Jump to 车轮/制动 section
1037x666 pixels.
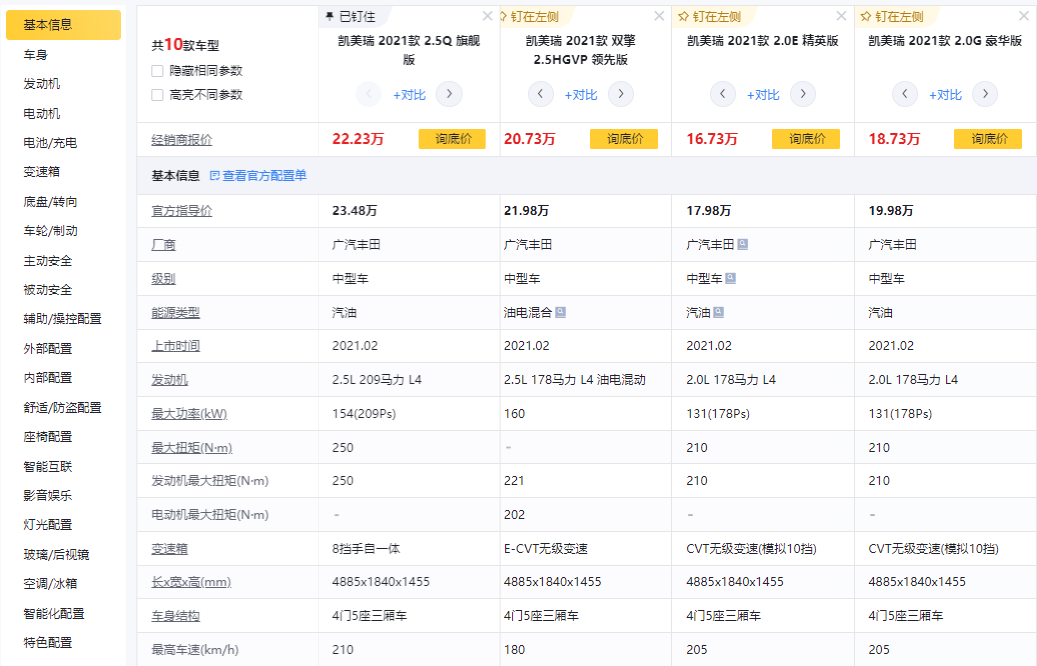(x=50, y=230)
